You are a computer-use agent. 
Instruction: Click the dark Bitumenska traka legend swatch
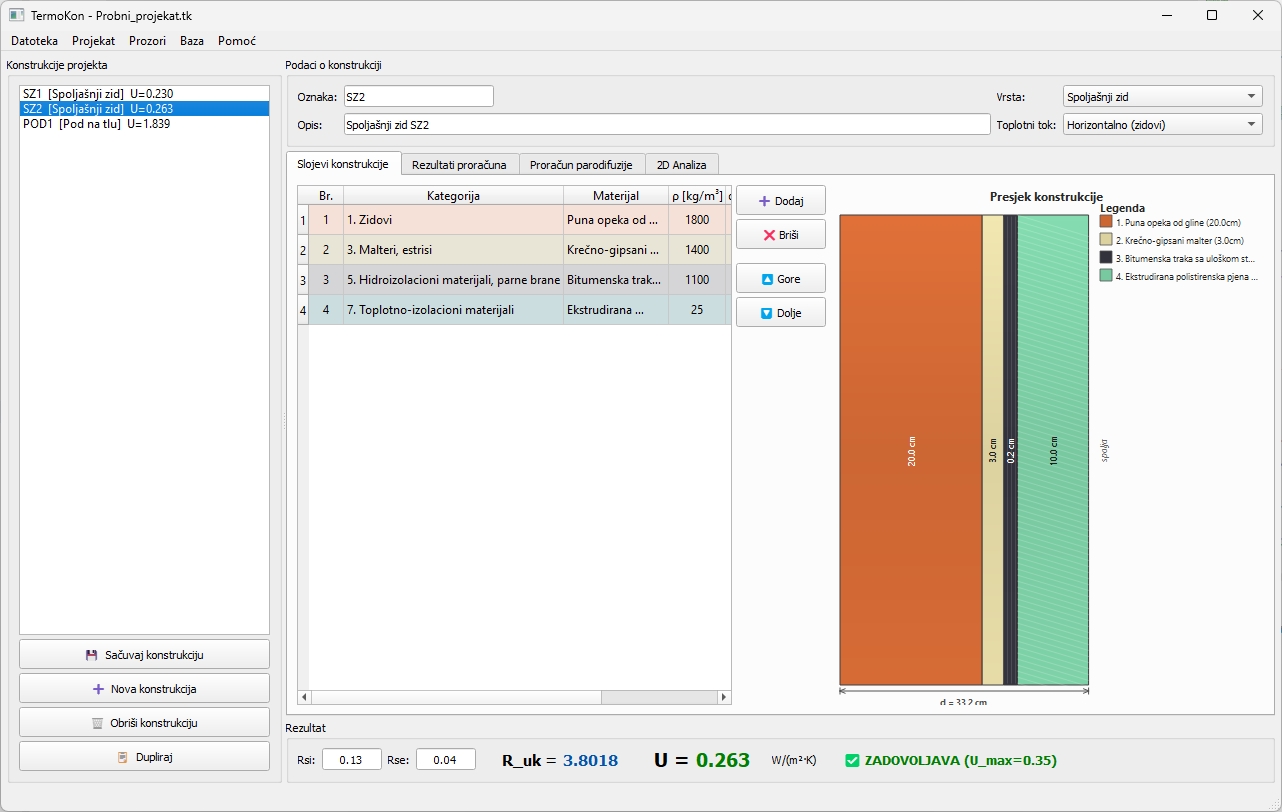[1106, 257]
